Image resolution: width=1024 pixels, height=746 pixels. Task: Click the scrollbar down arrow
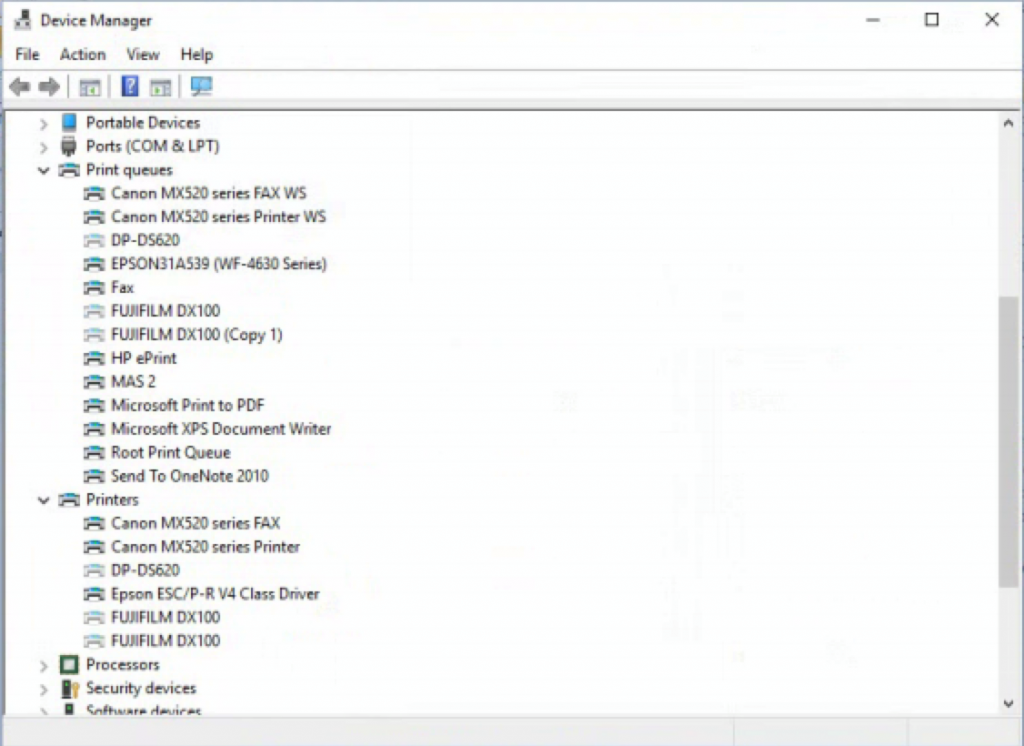1008,703
